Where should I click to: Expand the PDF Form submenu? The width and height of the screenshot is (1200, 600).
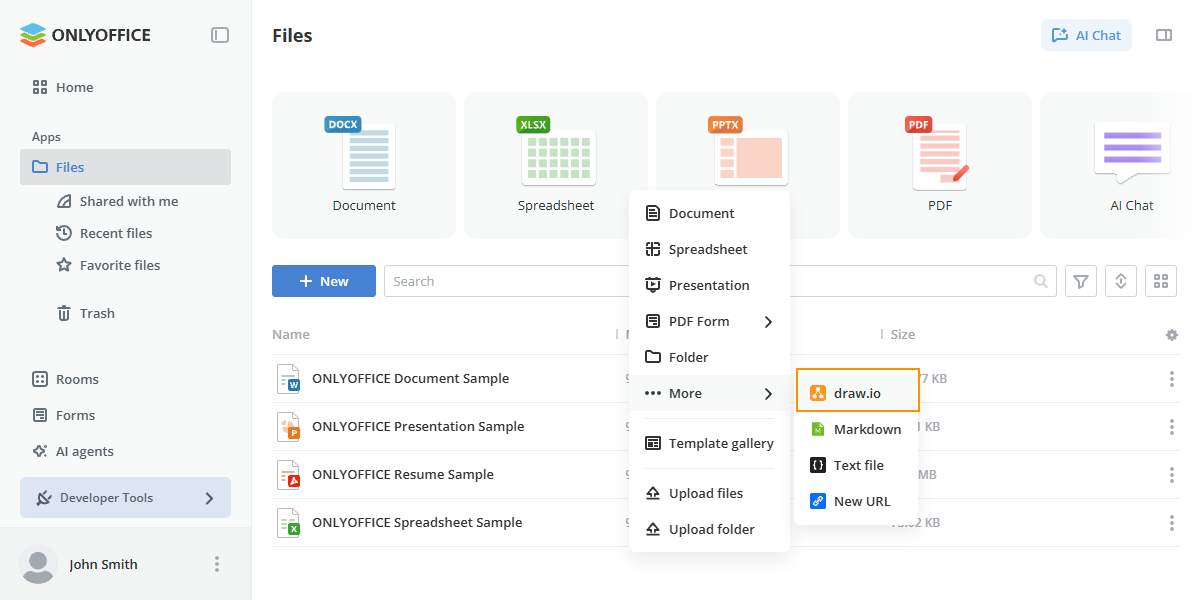[x=709, y=321]
